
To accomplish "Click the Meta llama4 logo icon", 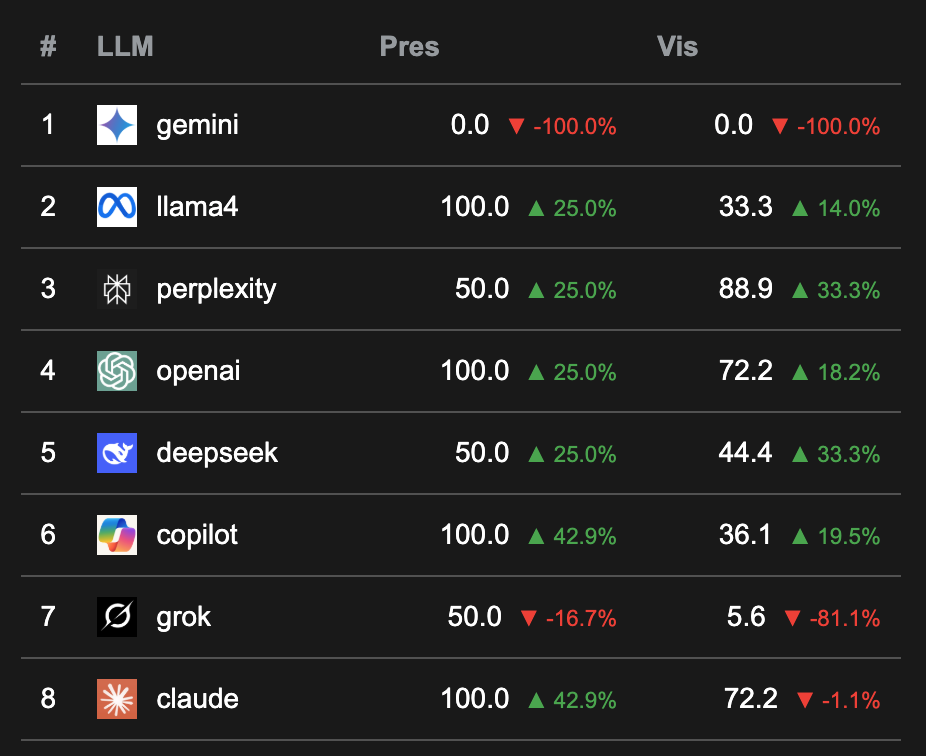I will point(117,207).
